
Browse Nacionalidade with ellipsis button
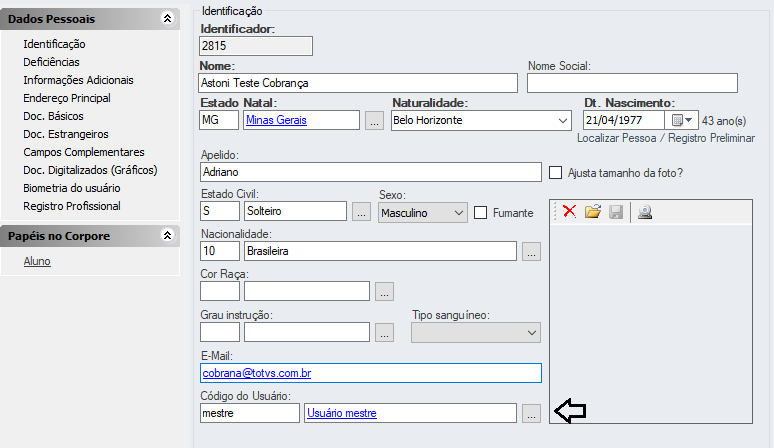(x=532, y=252)
